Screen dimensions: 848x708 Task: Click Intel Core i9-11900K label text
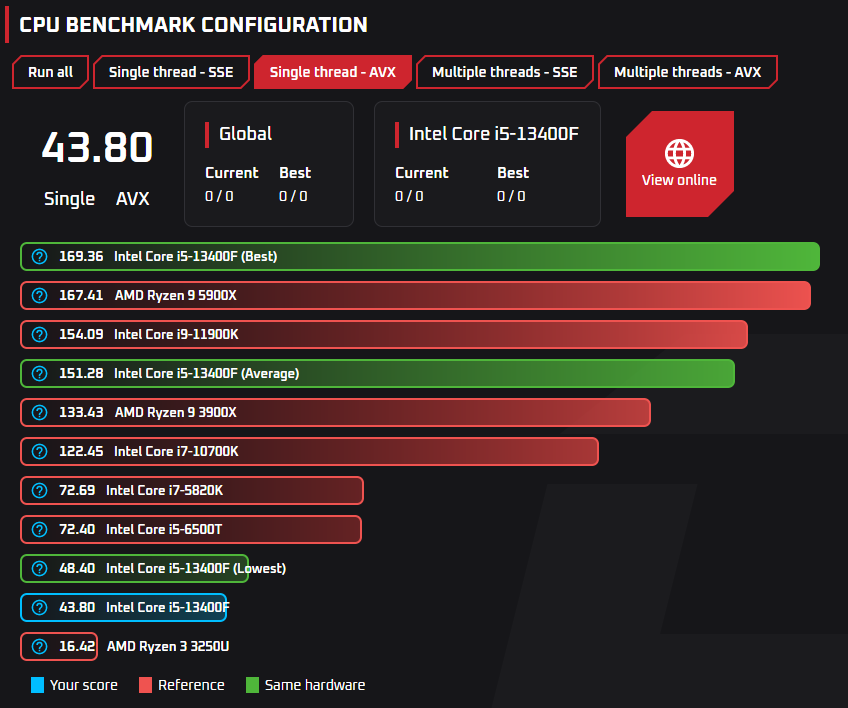tap(176, 334)
